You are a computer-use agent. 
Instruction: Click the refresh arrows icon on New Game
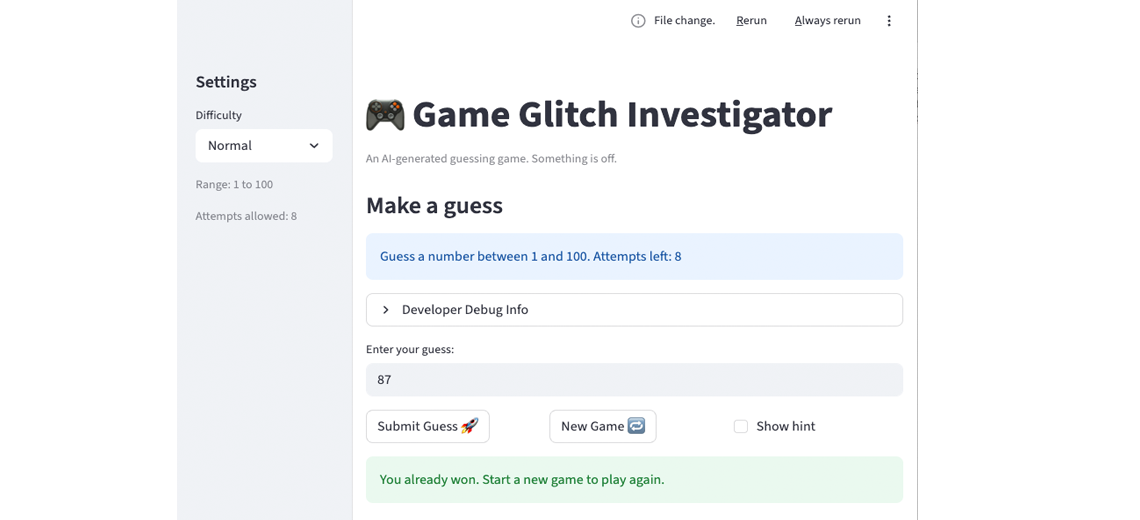coord(636,426)
